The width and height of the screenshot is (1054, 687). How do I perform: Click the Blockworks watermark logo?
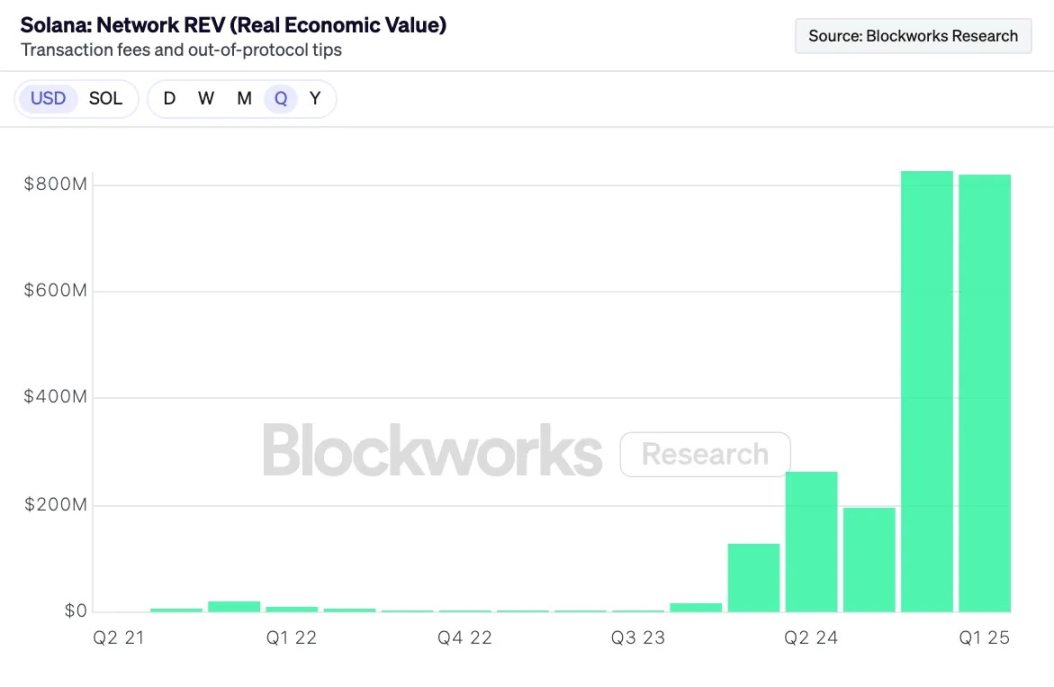point(432,451)
